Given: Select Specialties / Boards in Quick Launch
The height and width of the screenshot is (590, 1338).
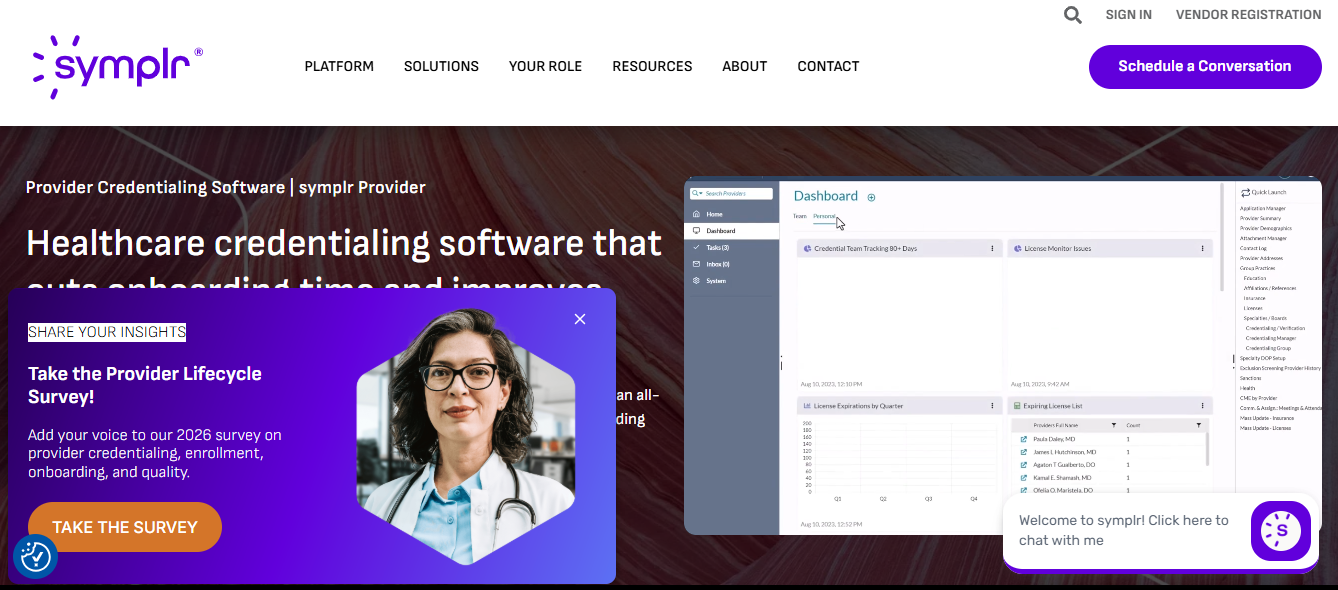Looking at the screenshot, I should click(1265, 318).
